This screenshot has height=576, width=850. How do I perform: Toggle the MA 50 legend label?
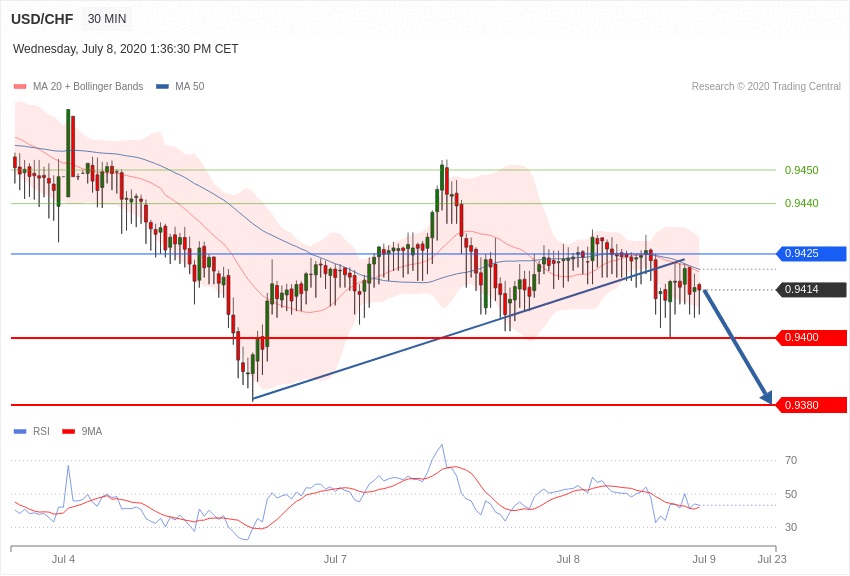pos(189,87)
